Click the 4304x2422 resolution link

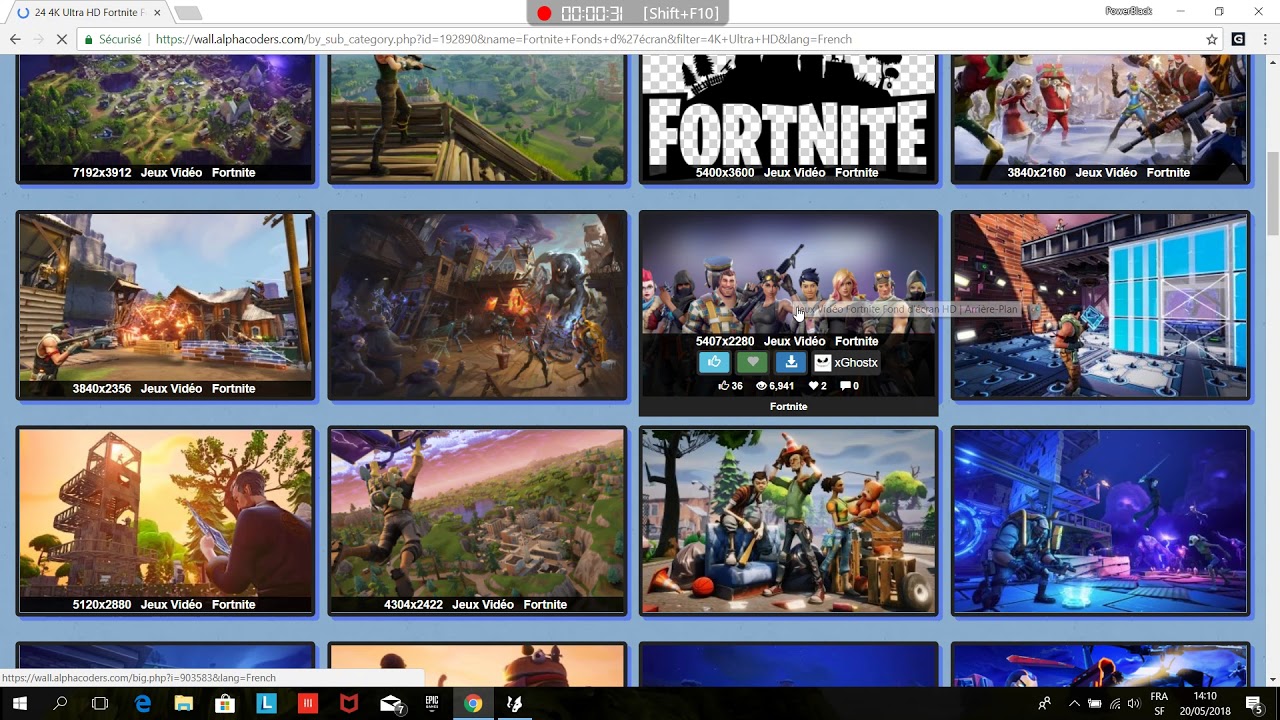tap(413, 605)
